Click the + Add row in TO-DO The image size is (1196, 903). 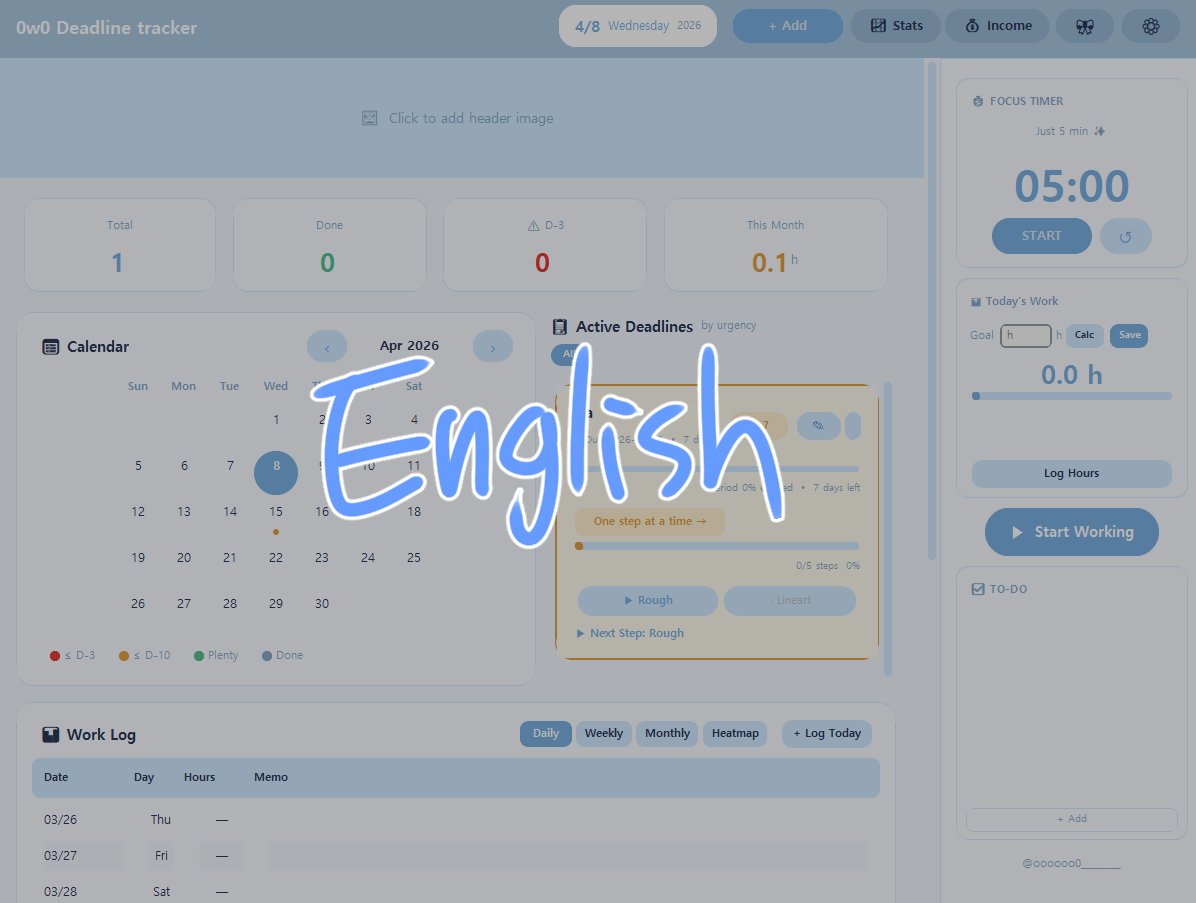point(1071,819)
